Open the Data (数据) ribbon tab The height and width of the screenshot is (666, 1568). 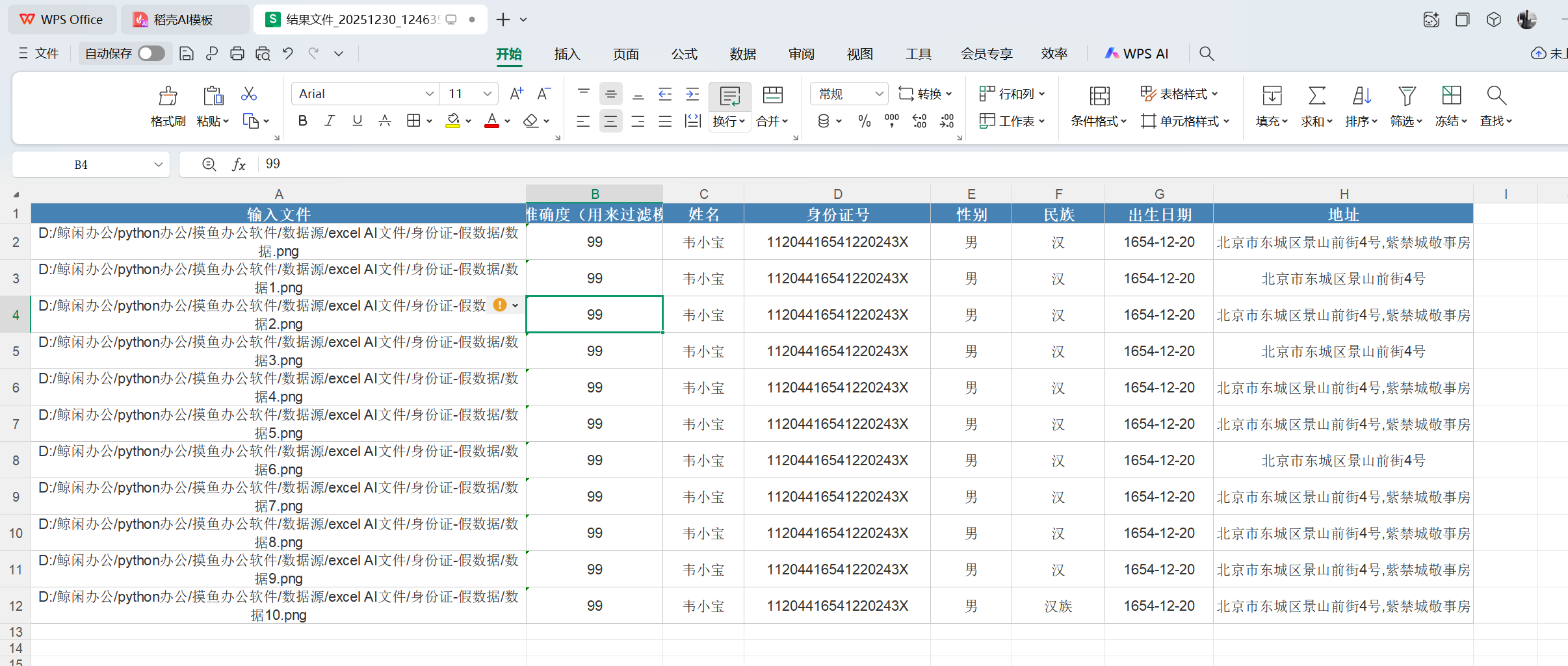pyautogui.click(x=742, y=54)
